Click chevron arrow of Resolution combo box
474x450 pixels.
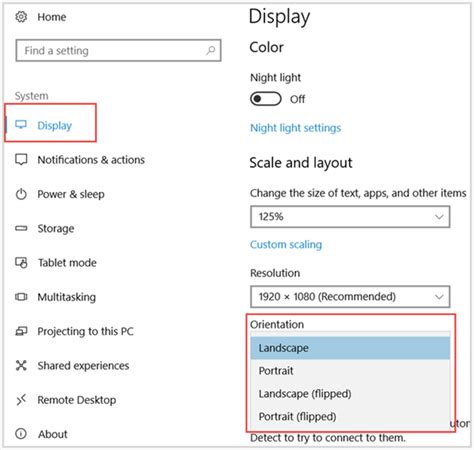(x=439, y=297)
